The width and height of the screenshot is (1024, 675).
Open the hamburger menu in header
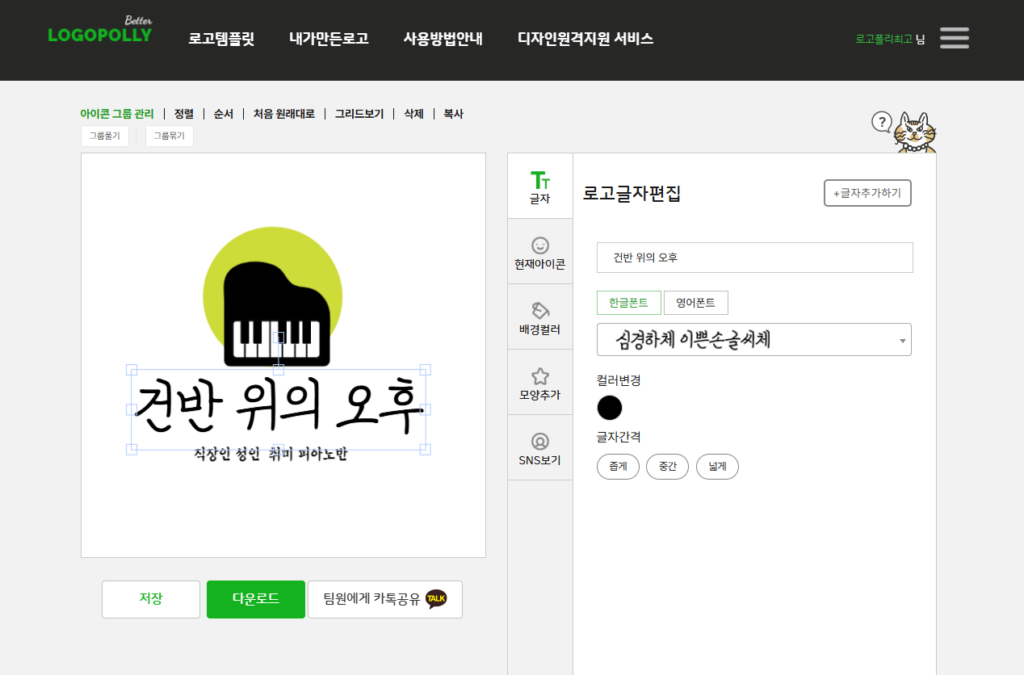point(954,38)
